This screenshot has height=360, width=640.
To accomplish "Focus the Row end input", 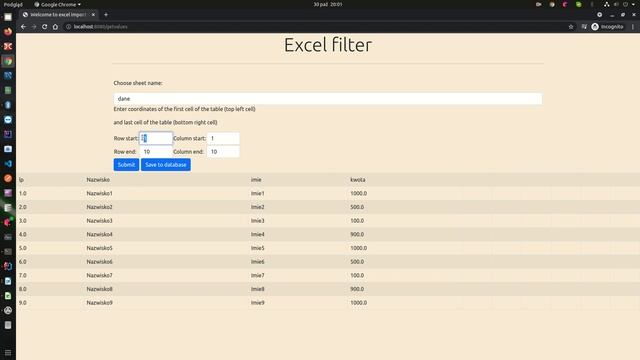I will point(156,151).
